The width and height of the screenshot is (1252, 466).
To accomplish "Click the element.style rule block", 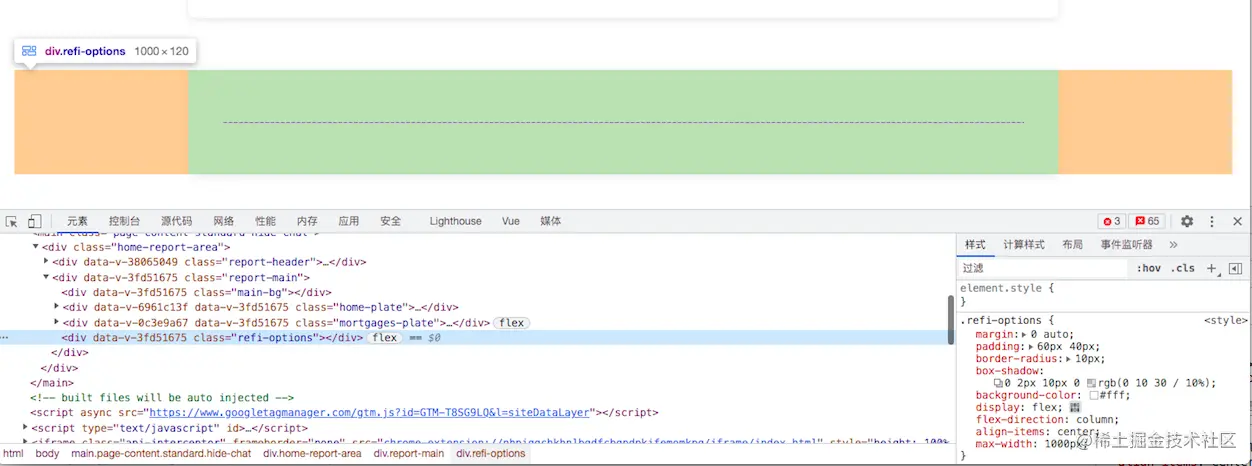I will pos(1104,294).
